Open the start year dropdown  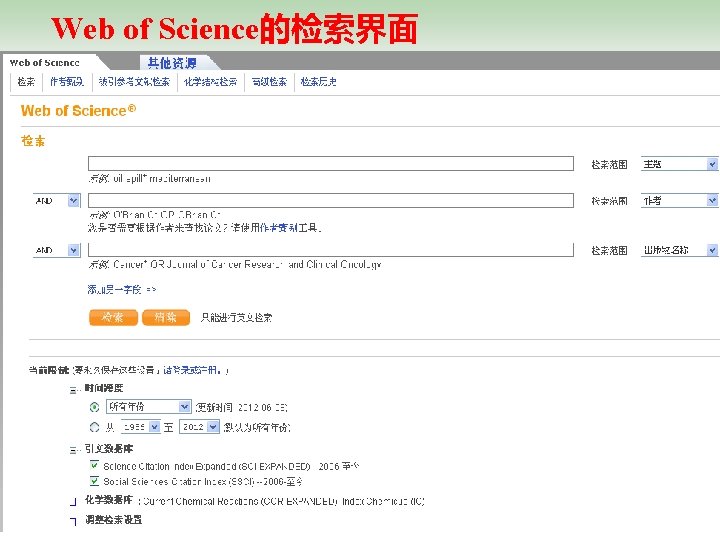tap(141, 427)
